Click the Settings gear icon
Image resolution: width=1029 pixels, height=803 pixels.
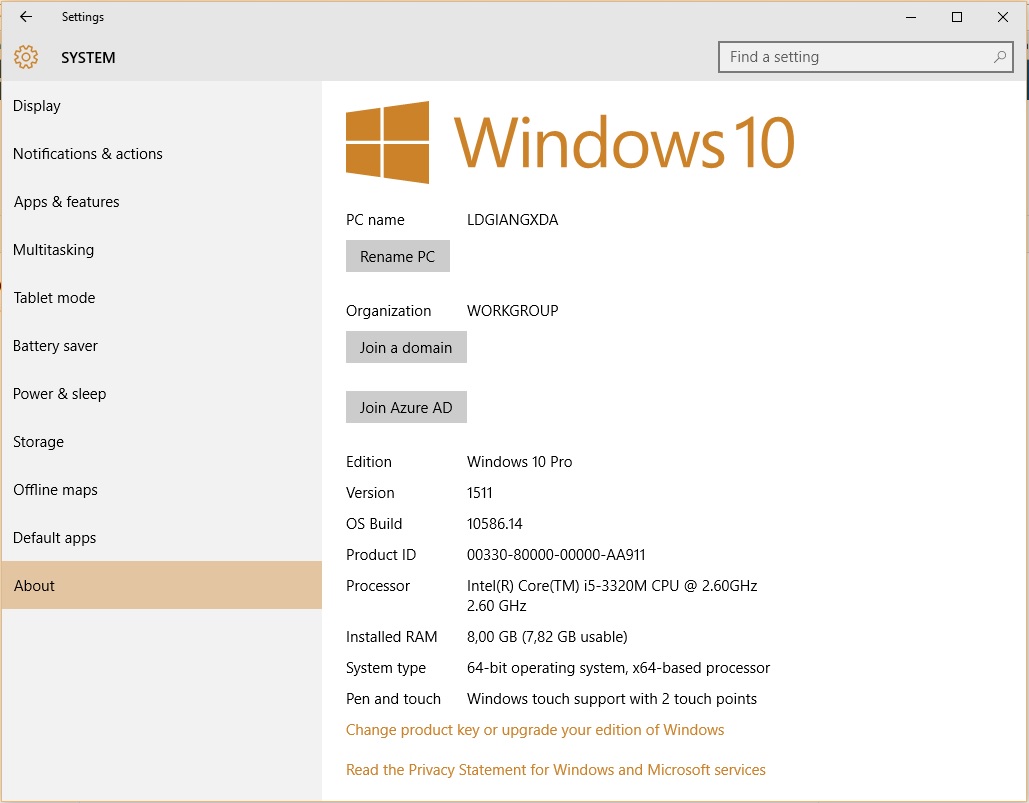coord(25,57)
